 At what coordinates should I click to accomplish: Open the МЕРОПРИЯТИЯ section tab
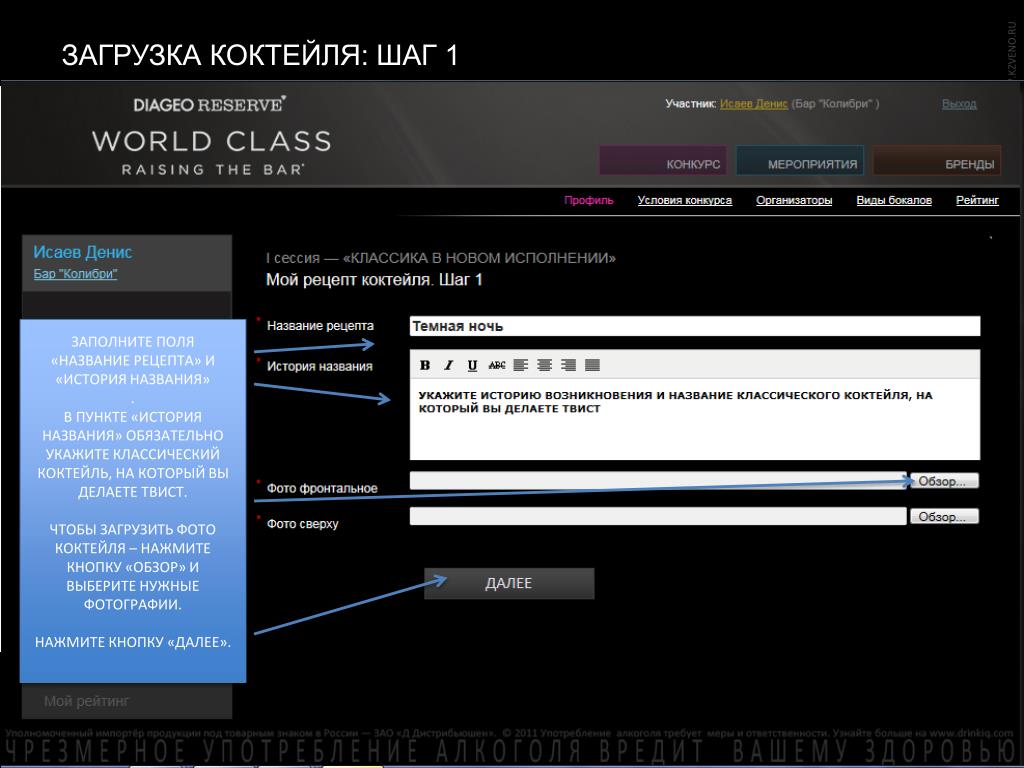coord(800,161)
